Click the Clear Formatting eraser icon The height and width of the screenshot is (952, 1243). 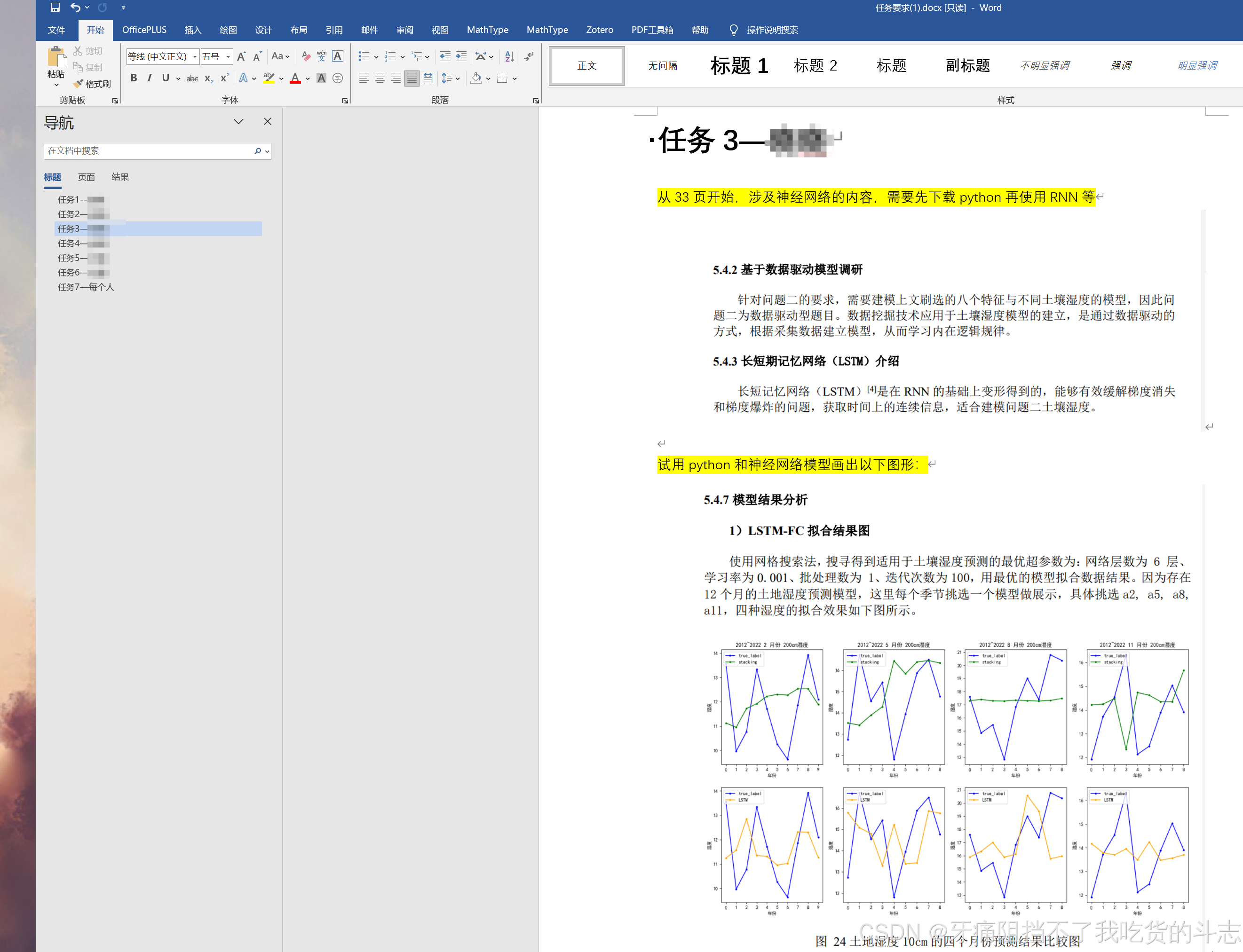click(306, 56)
